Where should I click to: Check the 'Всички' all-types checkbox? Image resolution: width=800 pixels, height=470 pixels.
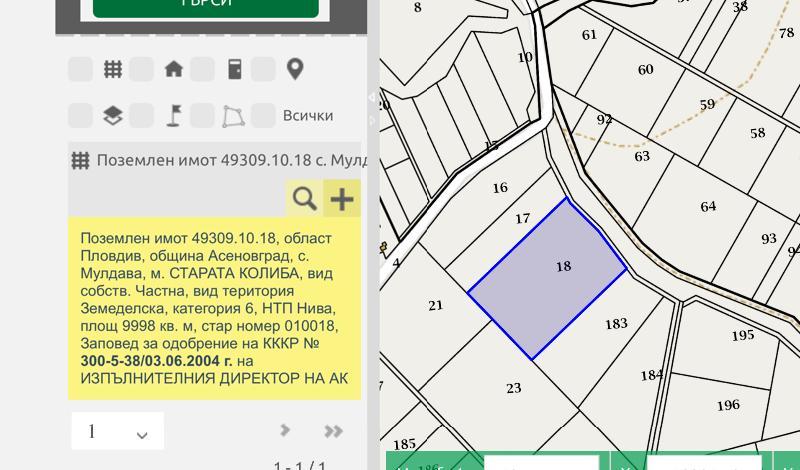click(x=263, y=115)
